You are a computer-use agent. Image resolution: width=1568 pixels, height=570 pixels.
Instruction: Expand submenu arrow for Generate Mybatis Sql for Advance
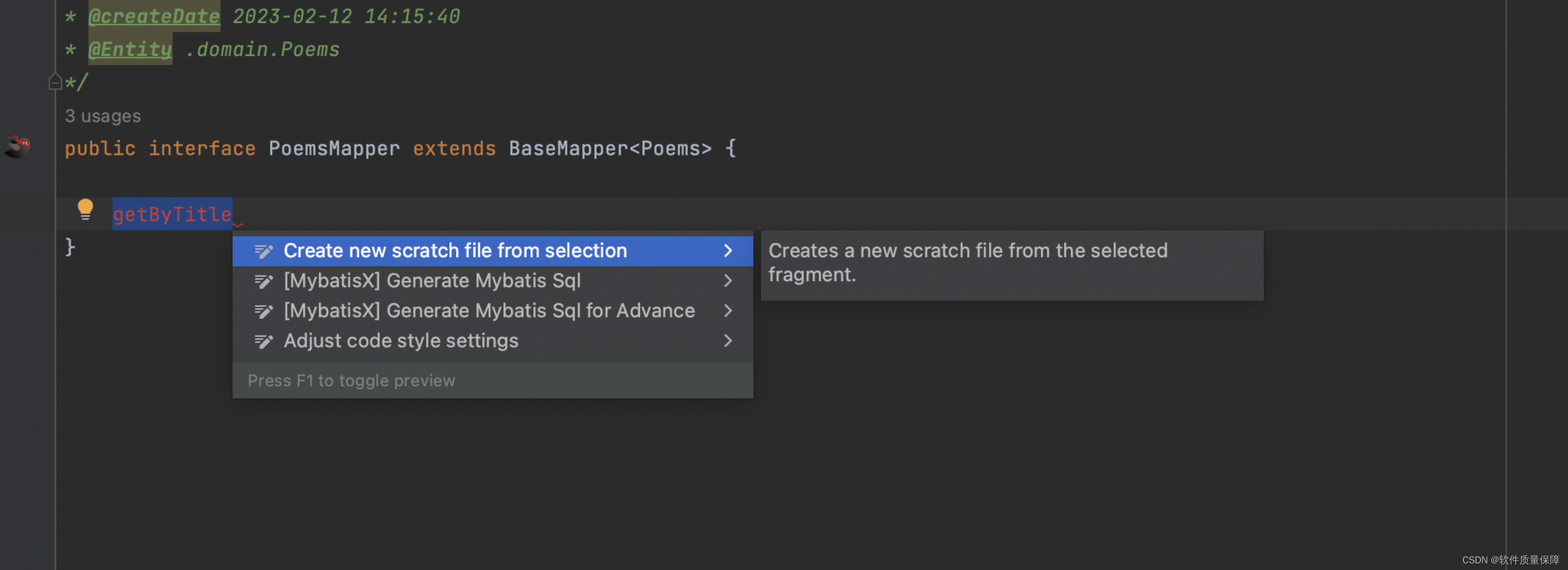pyautogui.click(x=728, y=311)
